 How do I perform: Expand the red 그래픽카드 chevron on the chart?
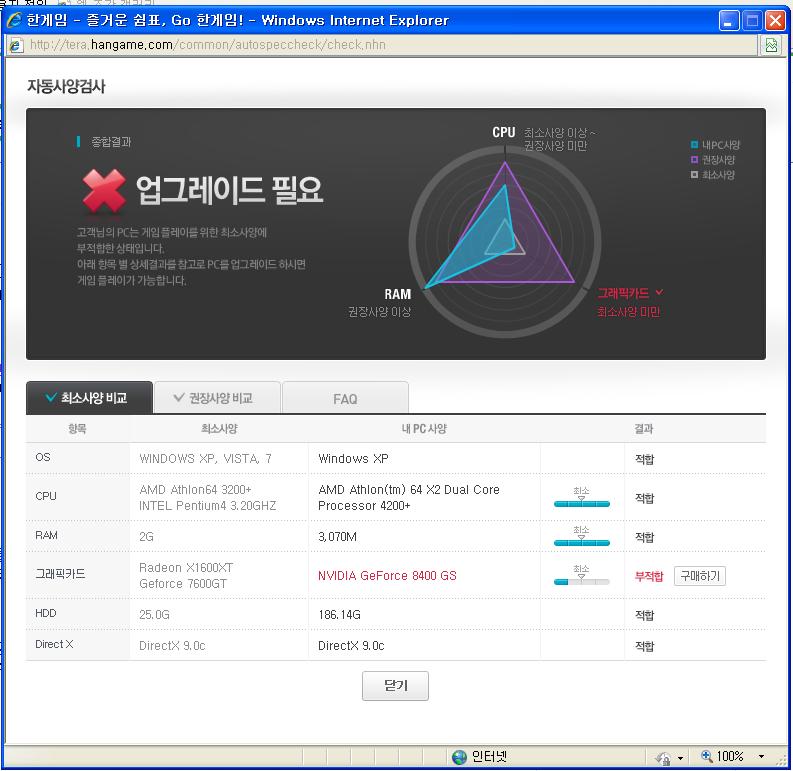click(659, 292)
